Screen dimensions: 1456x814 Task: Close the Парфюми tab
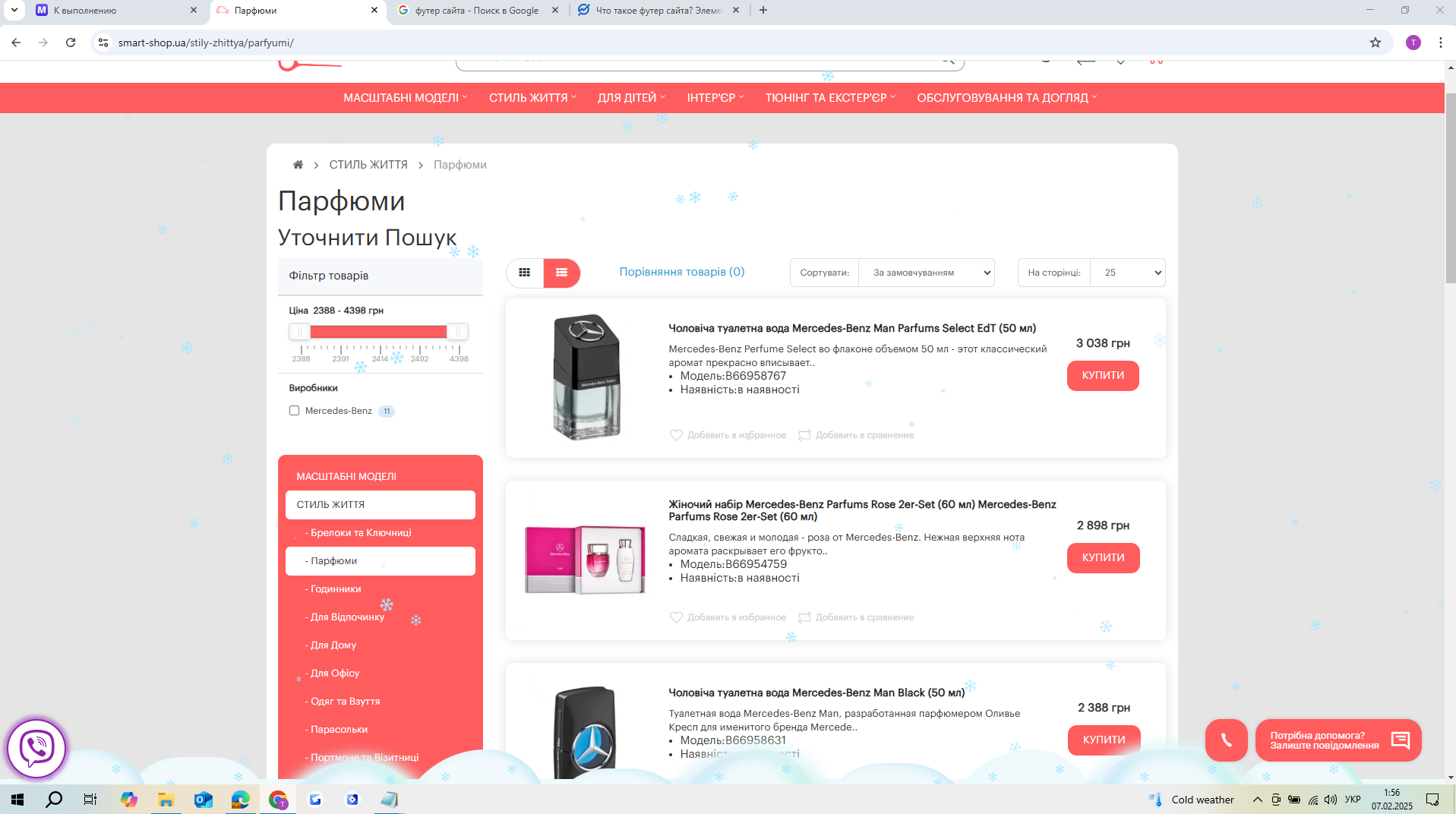tap(374, 10)
